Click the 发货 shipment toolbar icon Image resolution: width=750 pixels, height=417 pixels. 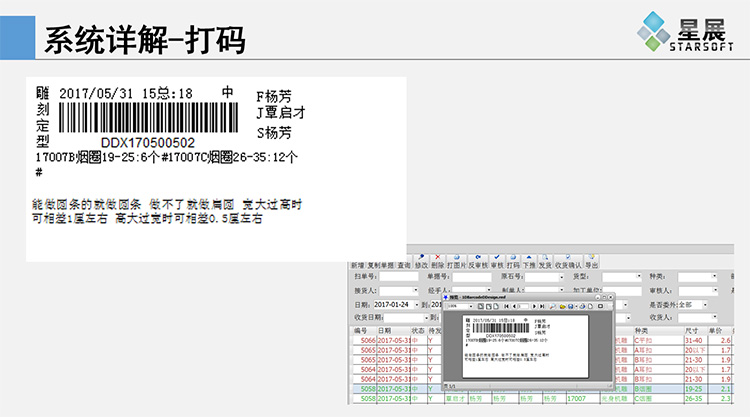coord(545,263)
